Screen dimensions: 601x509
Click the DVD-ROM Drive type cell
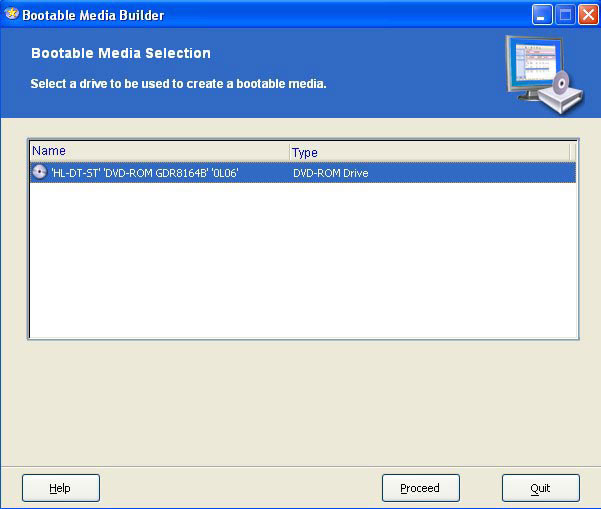point(330,173)
